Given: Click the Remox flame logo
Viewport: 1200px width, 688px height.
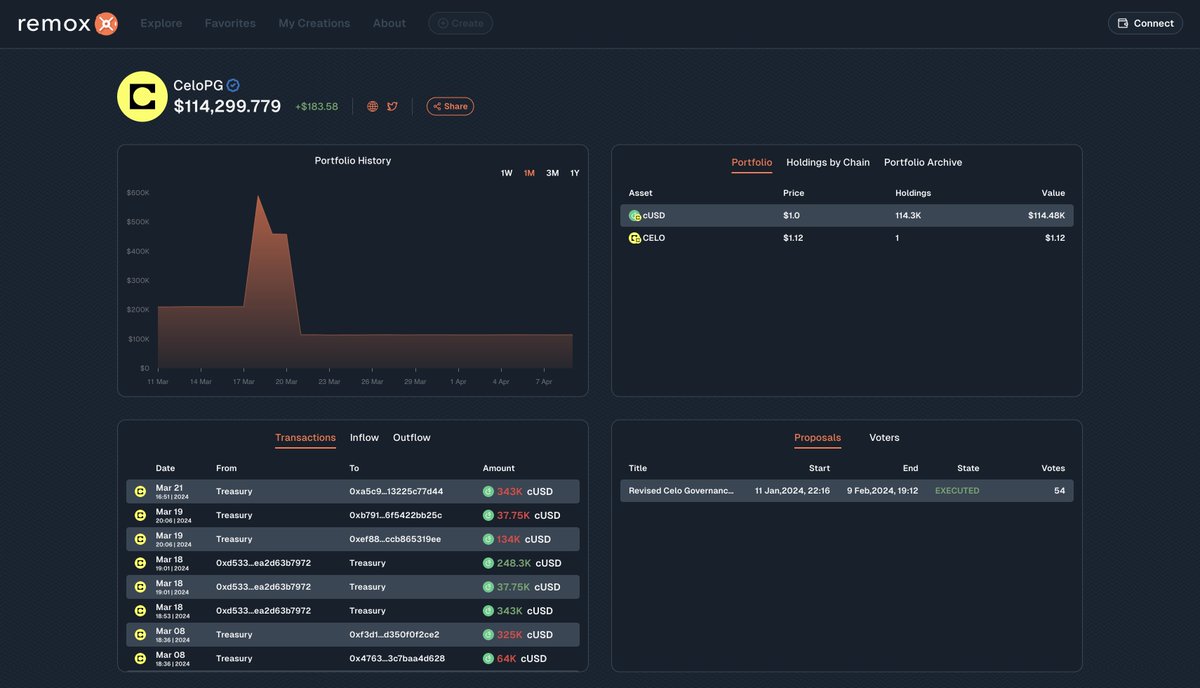Looking at the screenshot, I should pyautogui.click(x=104, y=22).
